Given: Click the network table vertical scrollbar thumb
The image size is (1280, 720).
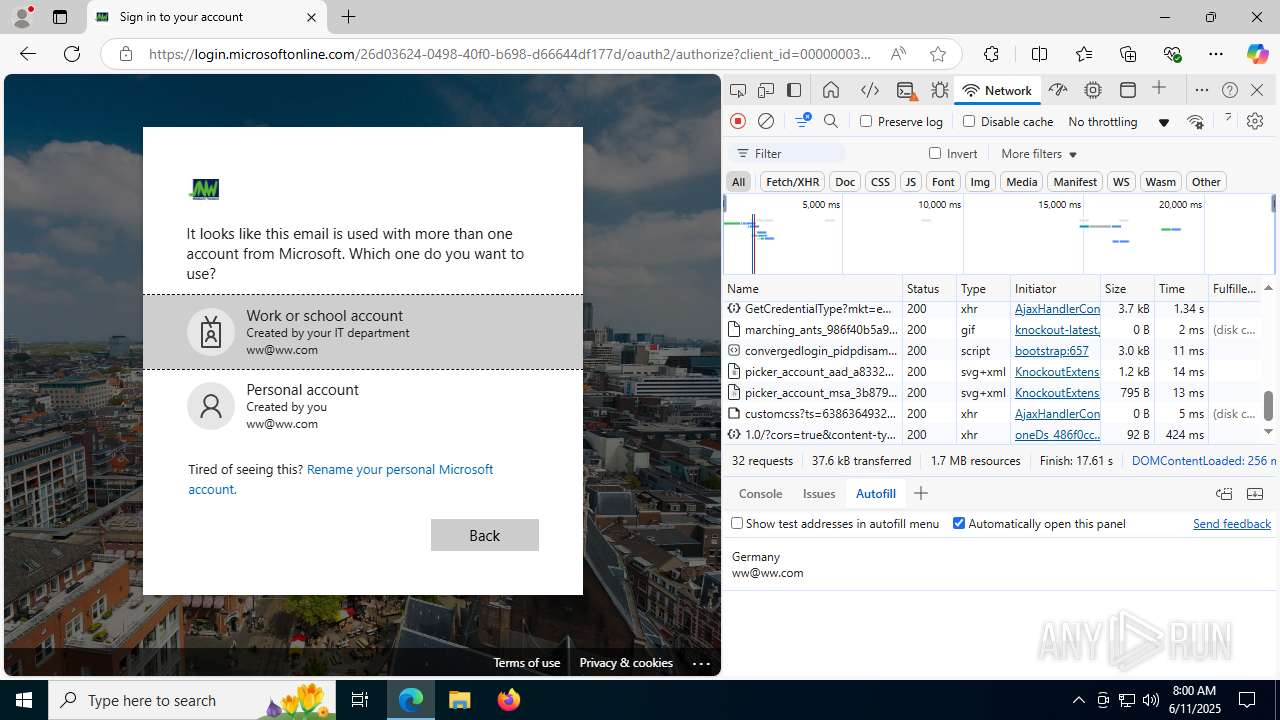Looking at the screenshot, I should point(1268,405).
